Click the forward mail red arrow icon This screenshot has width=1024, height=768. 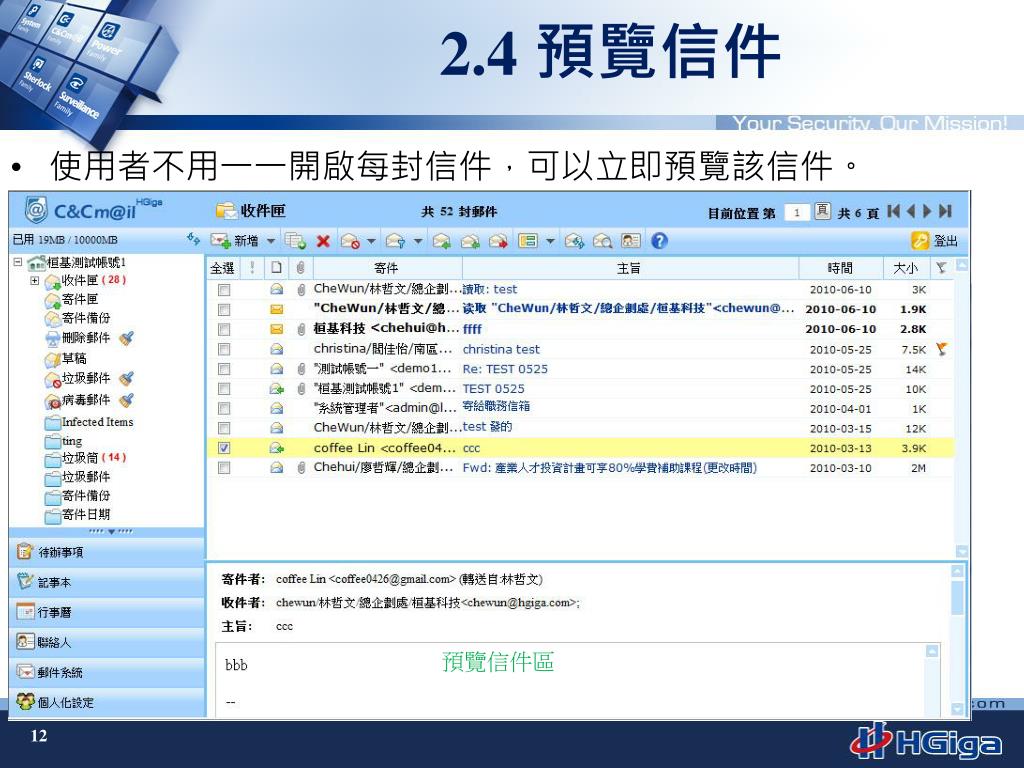tap(498, 241)
